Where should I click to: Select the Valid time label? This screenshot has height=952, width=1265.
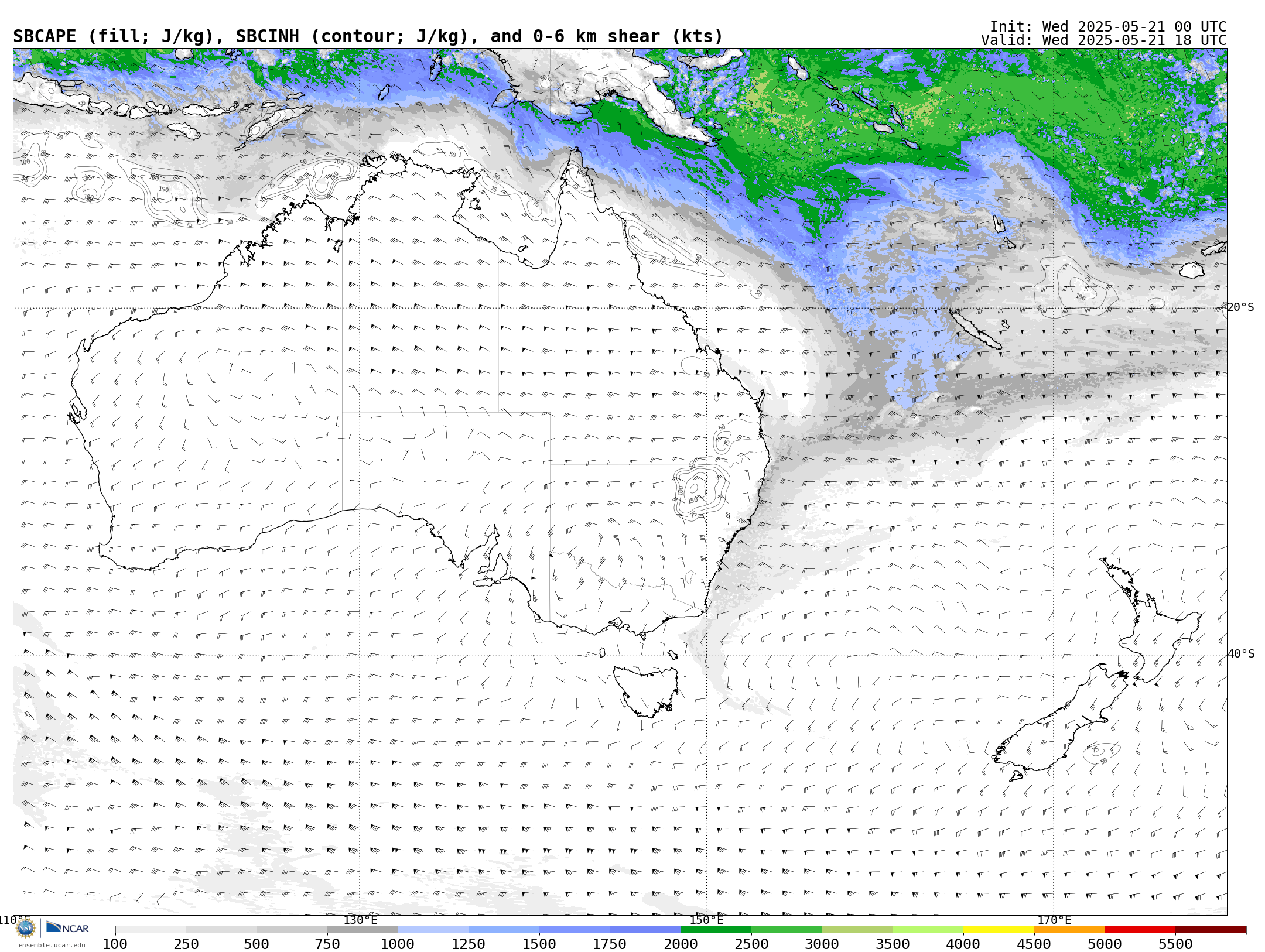click(1103, 40)
